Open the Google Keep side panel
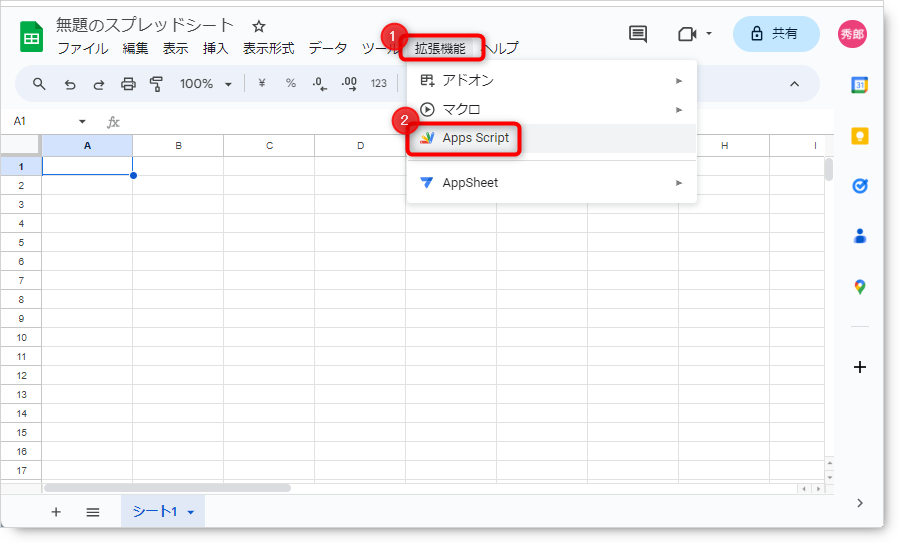 (x=859, y=136)
